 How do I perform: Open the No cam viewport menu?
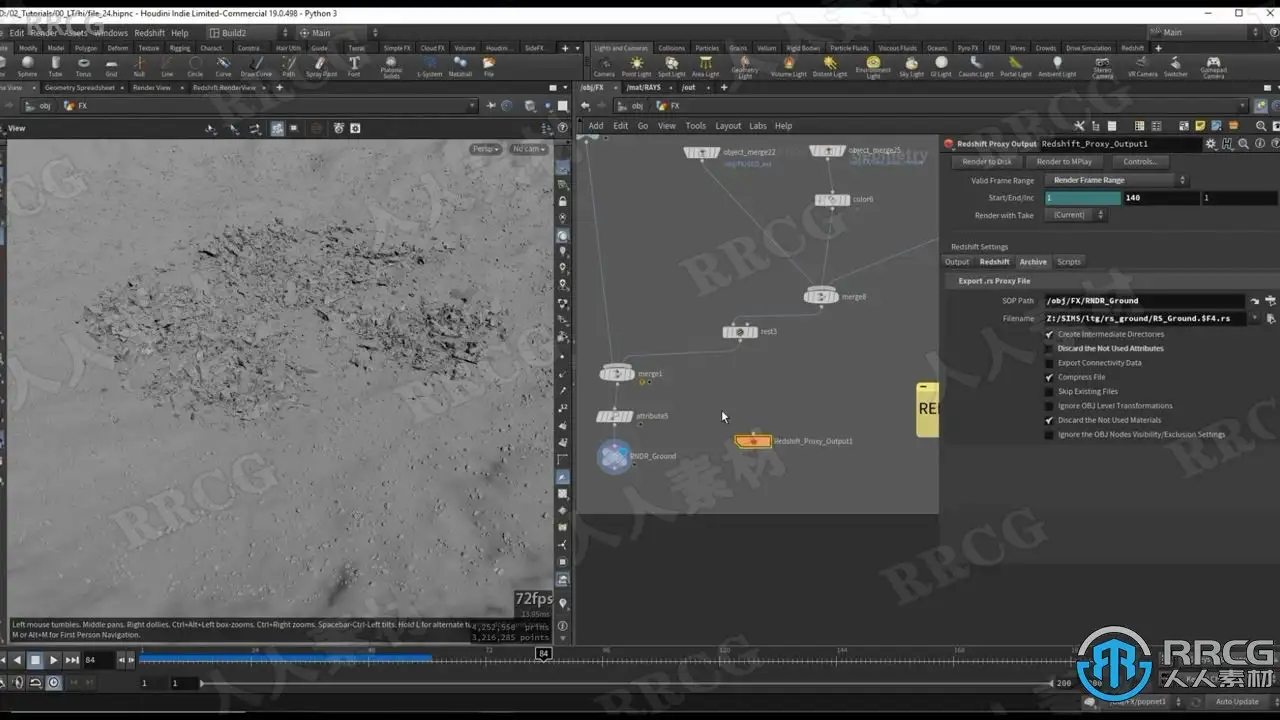coord(527,149)
